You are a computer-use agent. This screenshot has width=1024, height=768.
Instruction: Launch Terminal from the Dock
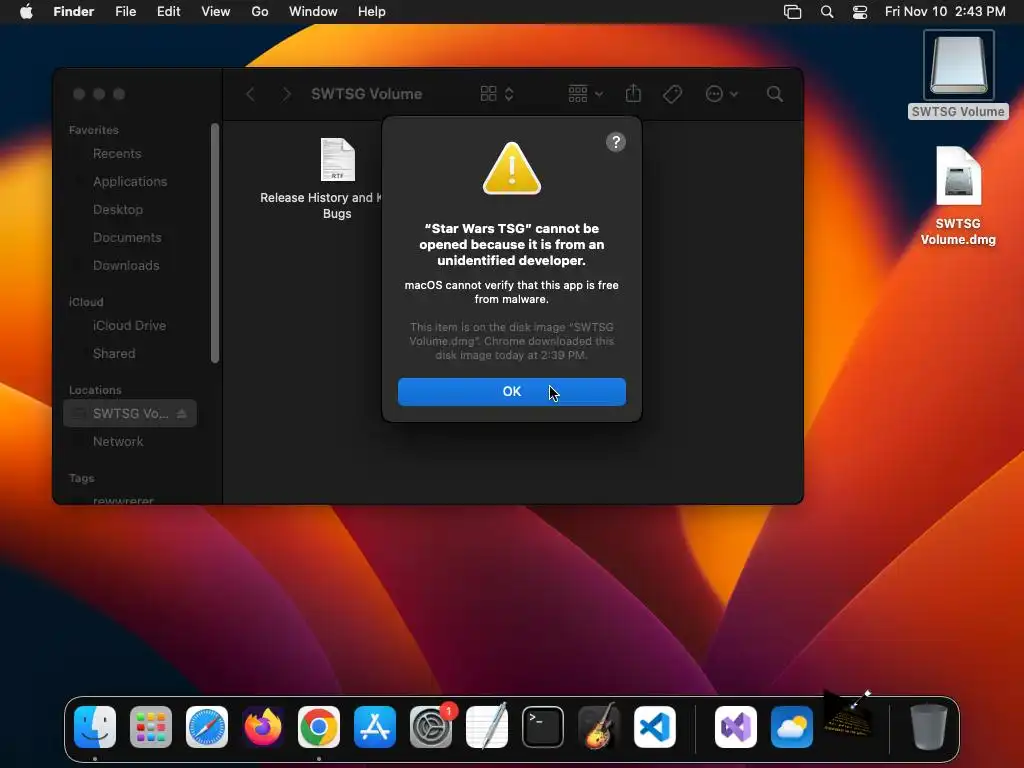[543, 727]
